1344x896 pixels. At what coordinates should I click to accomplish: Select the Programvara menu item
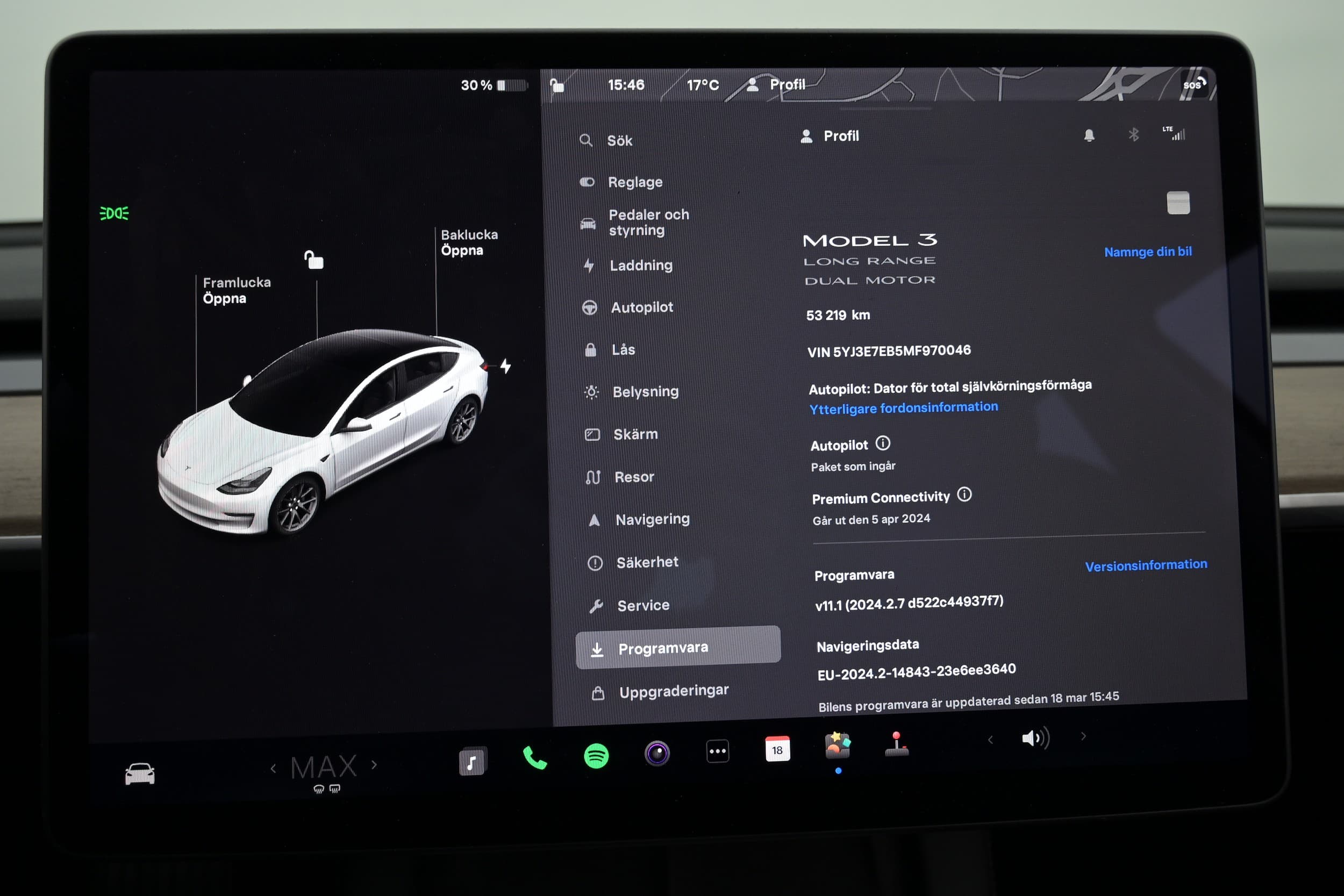(678, 648)
